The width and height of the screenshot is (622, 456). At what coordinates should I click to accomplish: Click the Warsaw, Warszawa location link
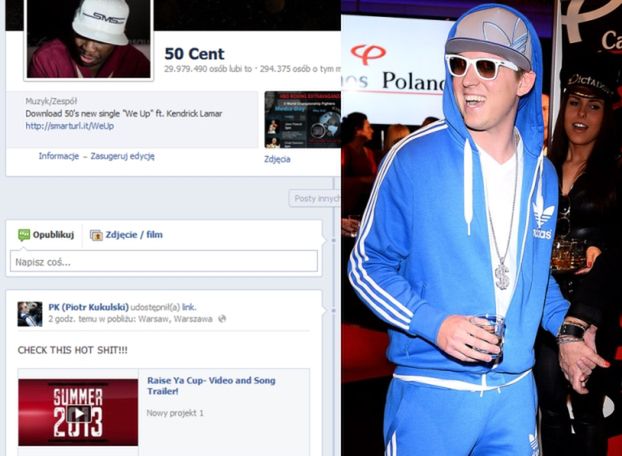(x=175, y=319)
